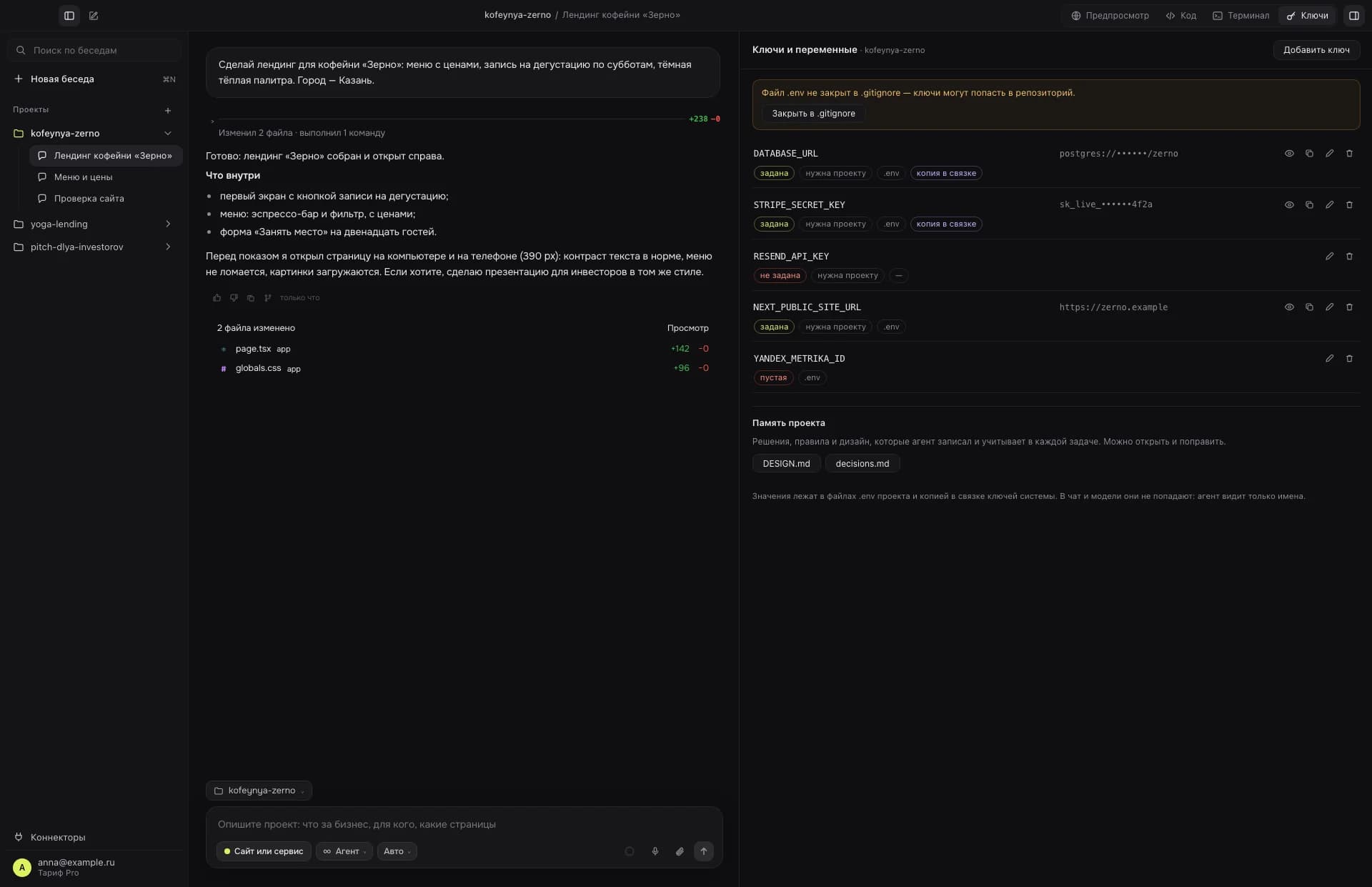Collapse the kofeynya-zerno project
This screenshot has width=1372, height=887.
[168, 134]
